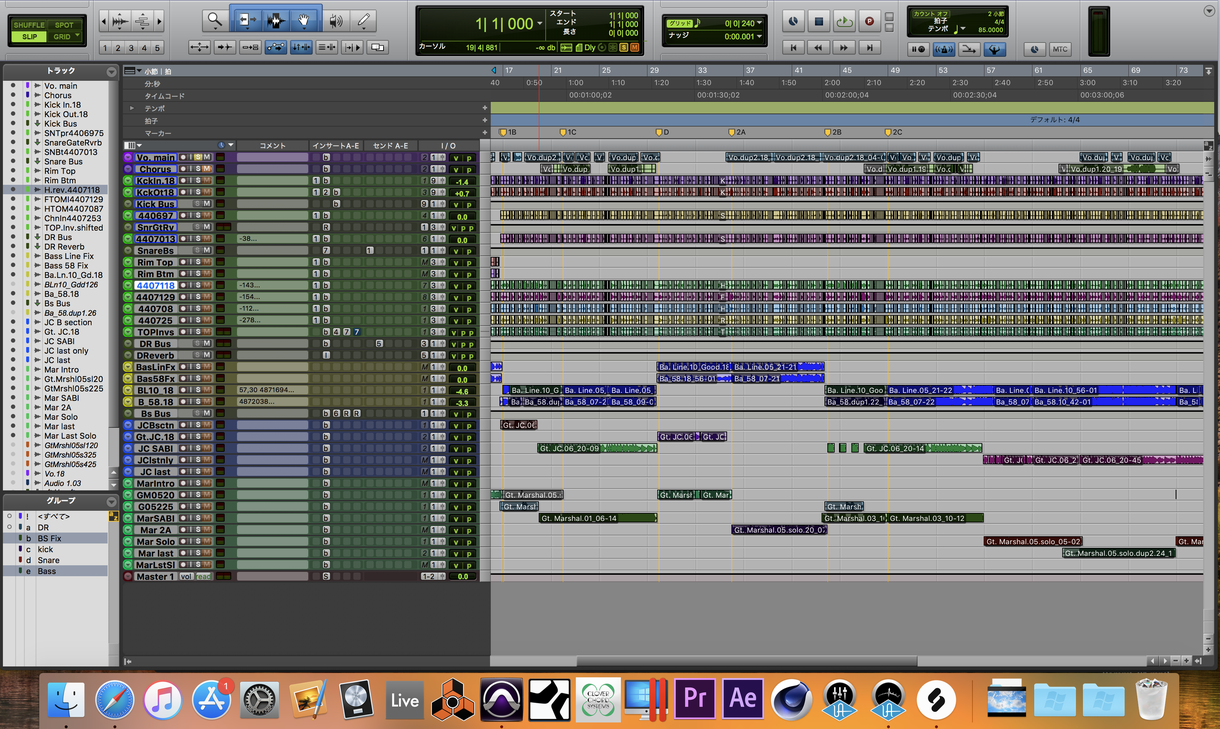
Task: Open the Group list header dropdown menu
Action: pos(111,500)
